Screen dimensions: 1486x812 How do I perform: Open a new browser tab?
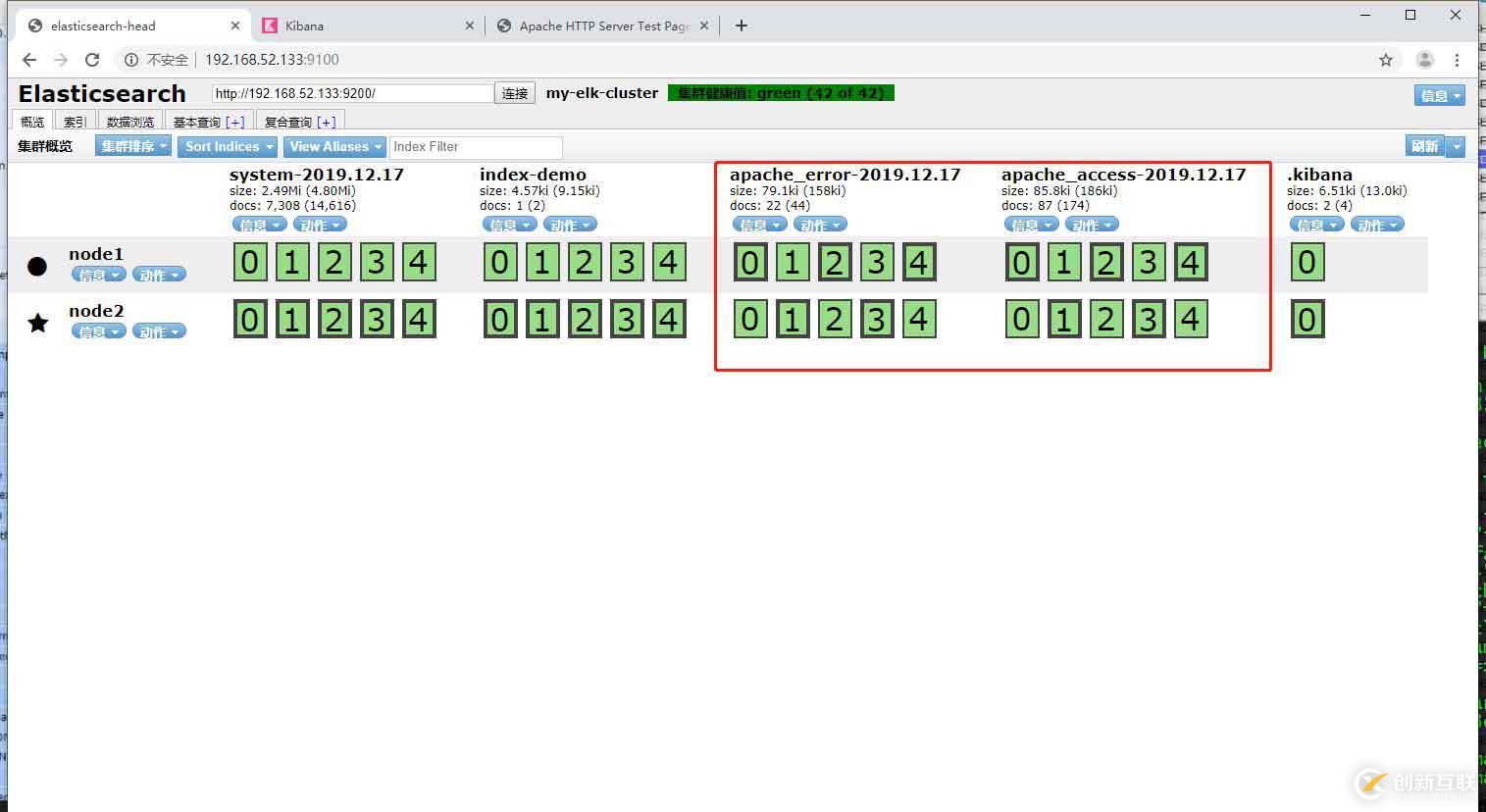(742, 25)
